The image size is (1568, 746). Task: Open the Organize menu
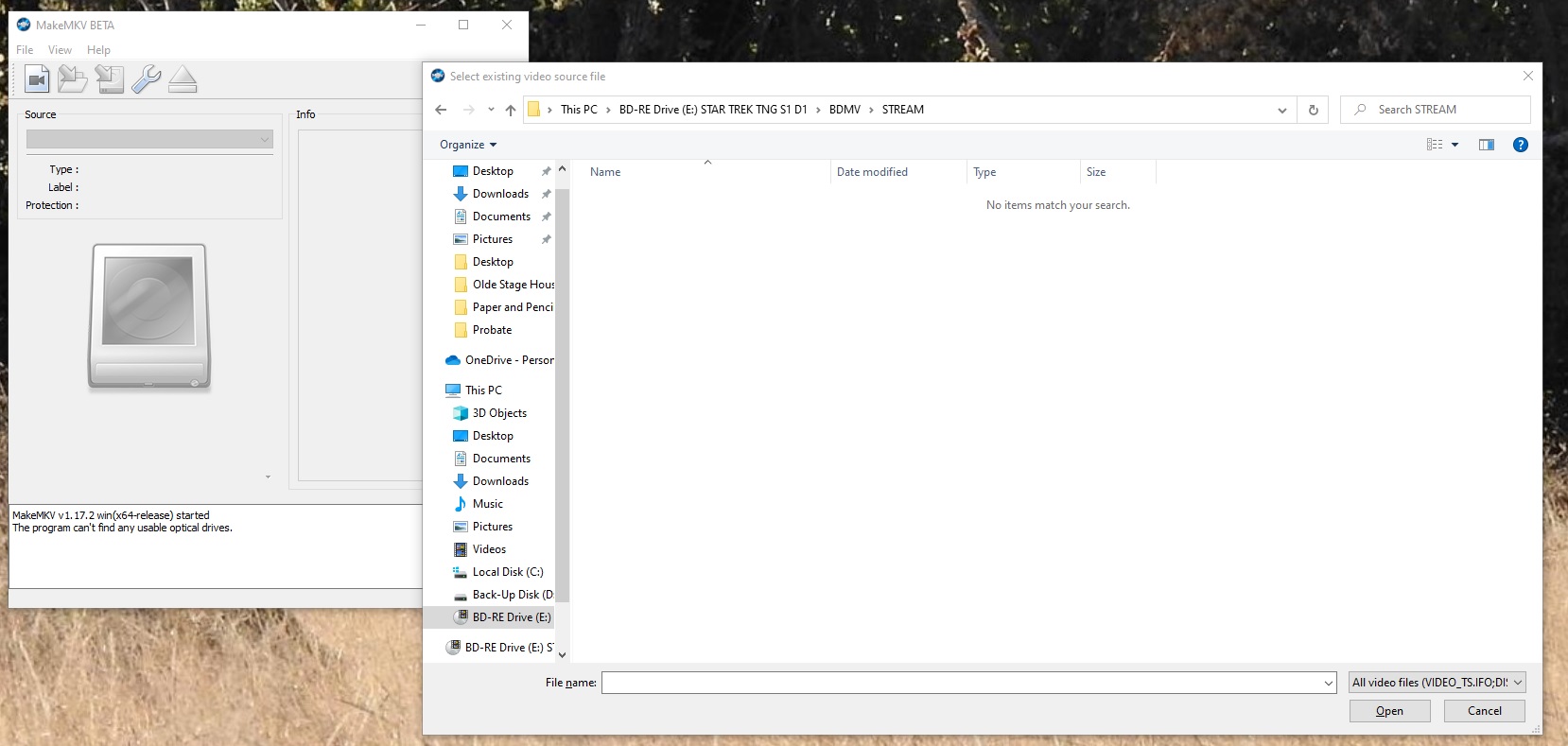coord(468,145)
